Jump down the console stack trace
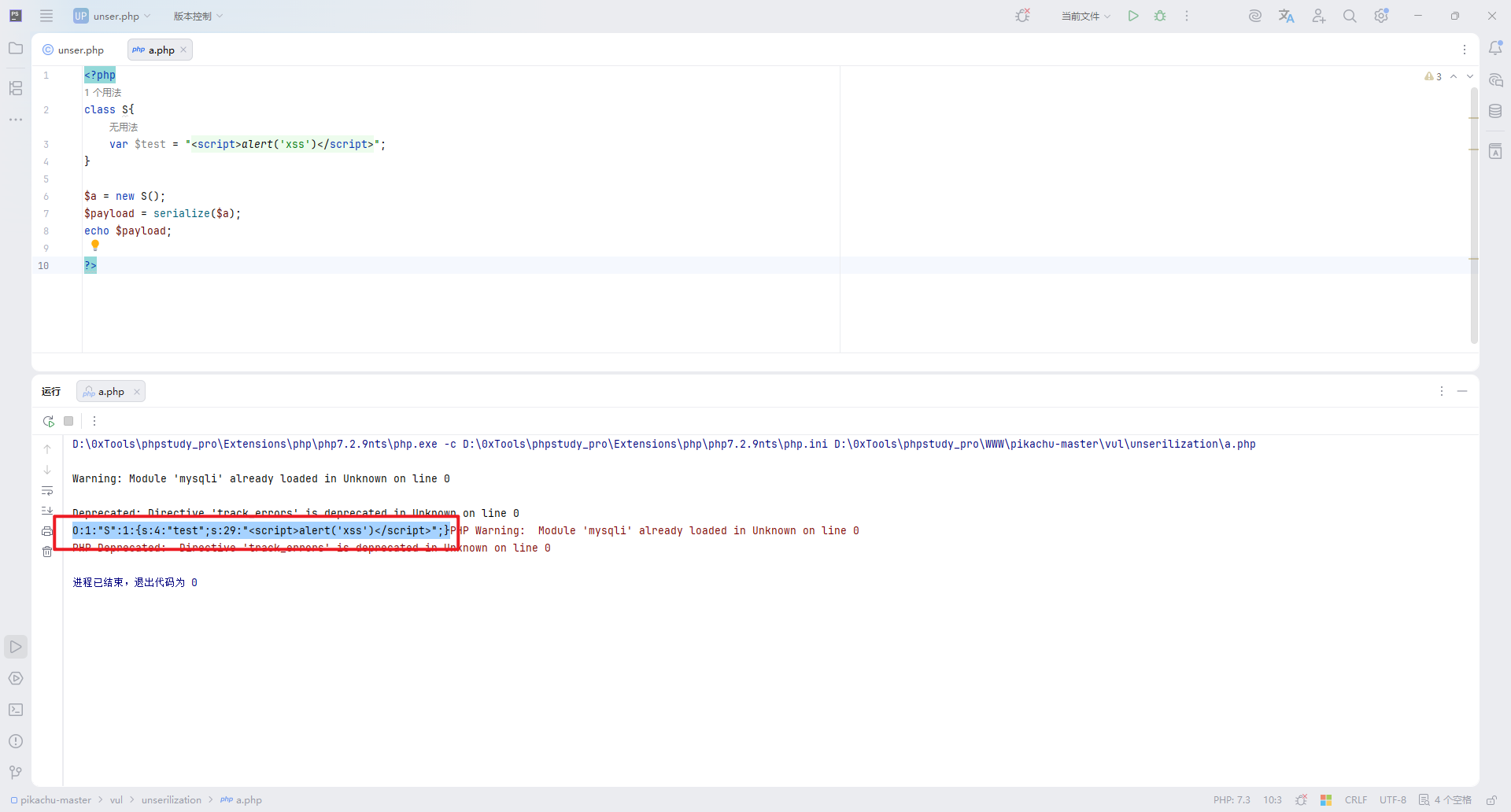The width and height of the screenshot is (1511, 812). pos(47,470)
